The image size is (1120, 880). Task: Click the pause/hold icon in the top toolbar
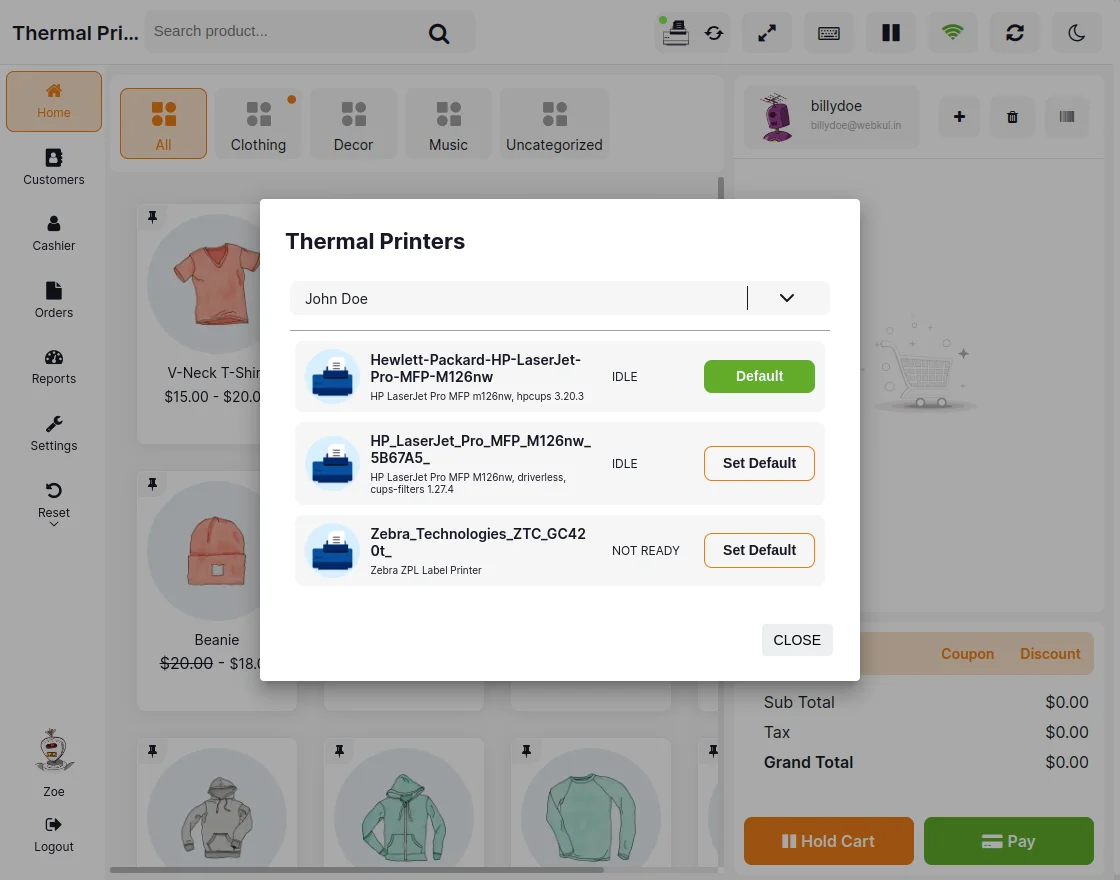[x=890, y=32]
